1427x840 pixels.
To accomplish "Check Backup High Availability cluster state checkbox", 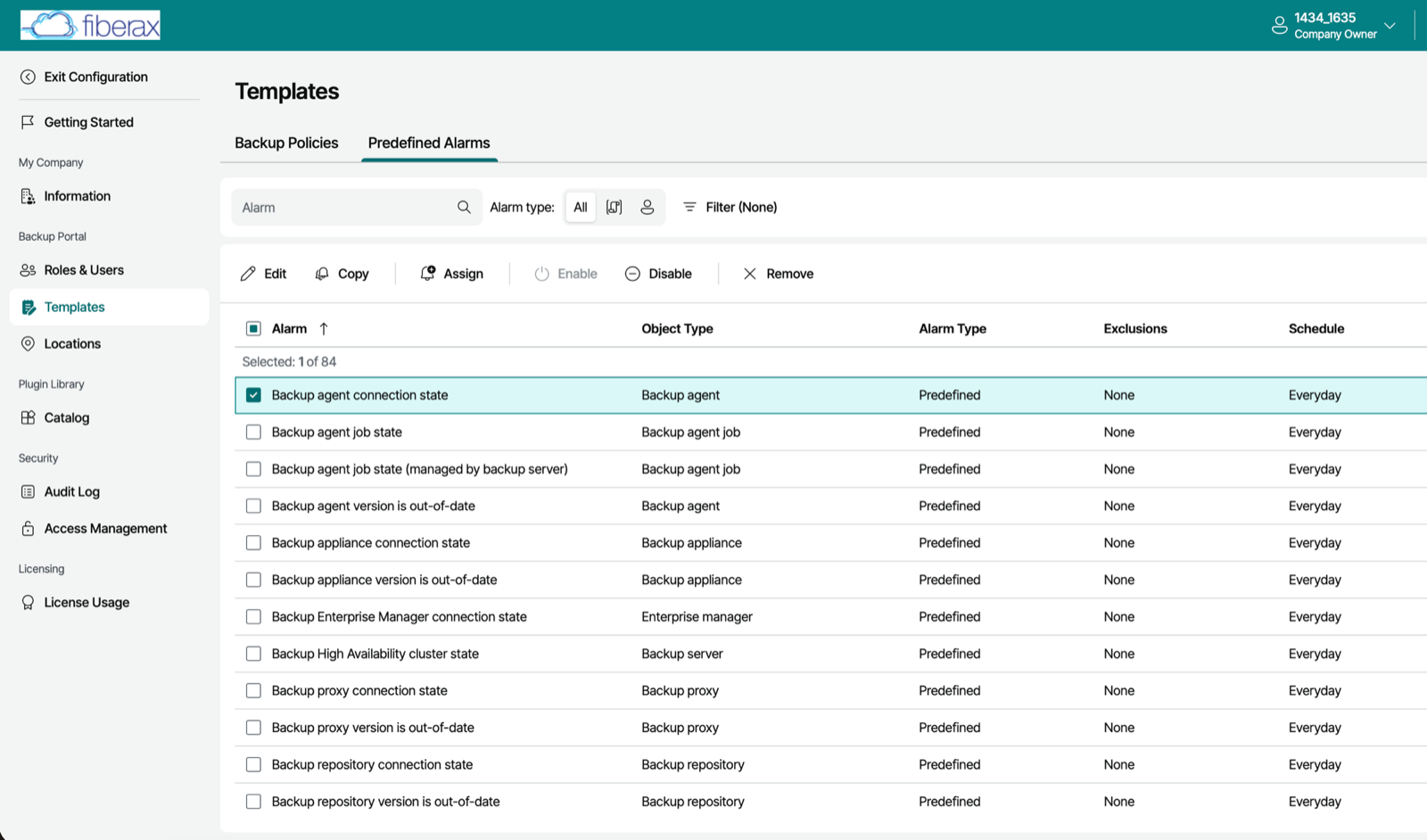I will 253,654.
